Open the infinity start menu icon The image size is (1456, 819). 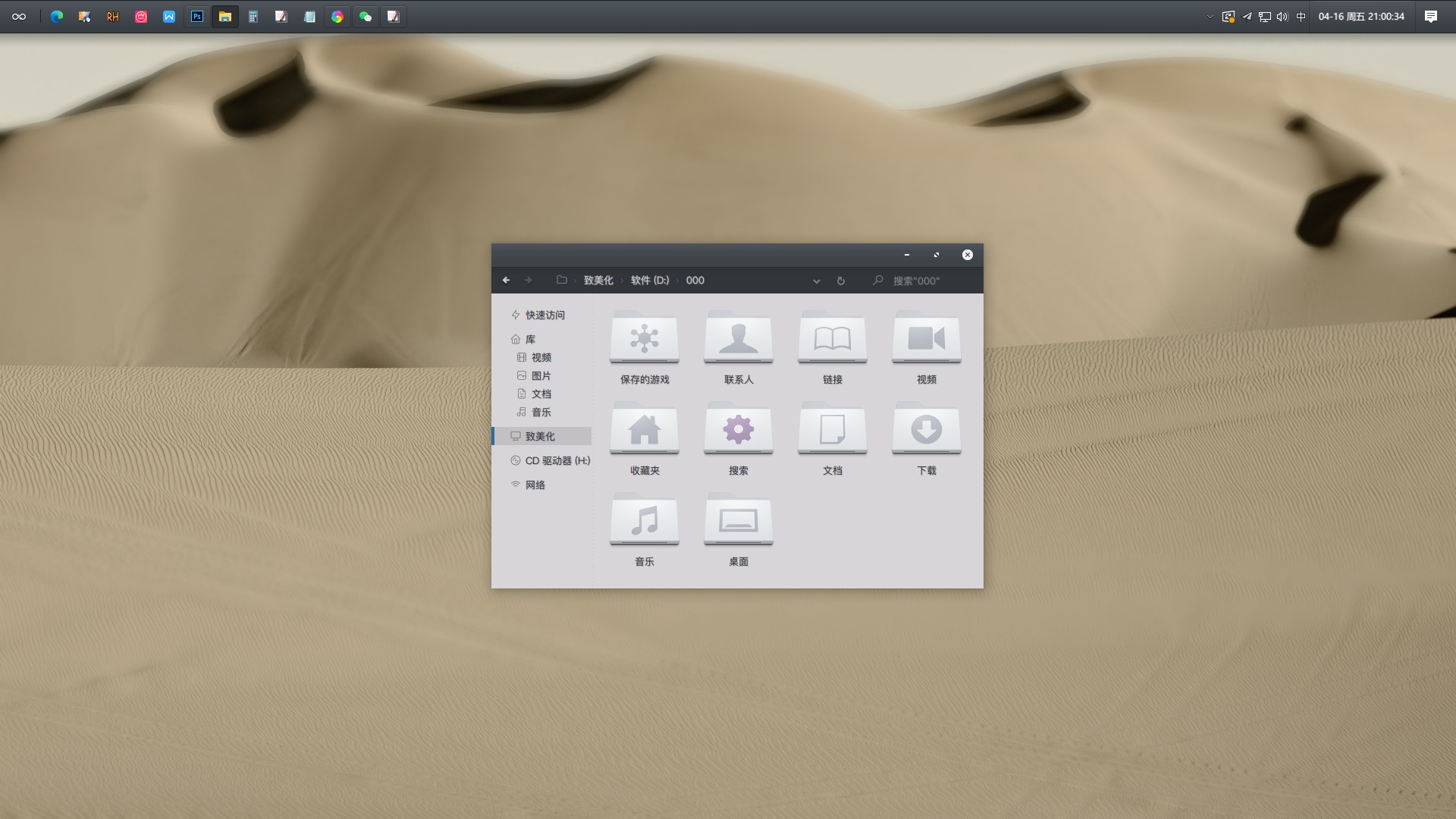tap(19, 17)
